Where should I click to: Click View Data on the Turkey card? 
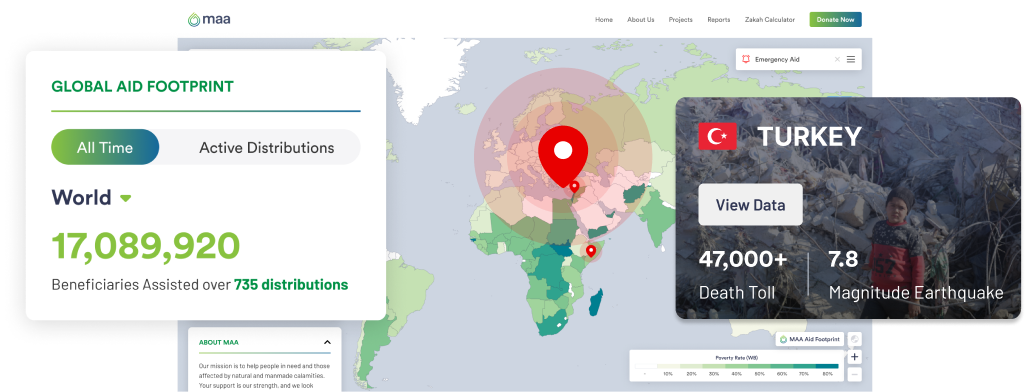coord(751,205)
